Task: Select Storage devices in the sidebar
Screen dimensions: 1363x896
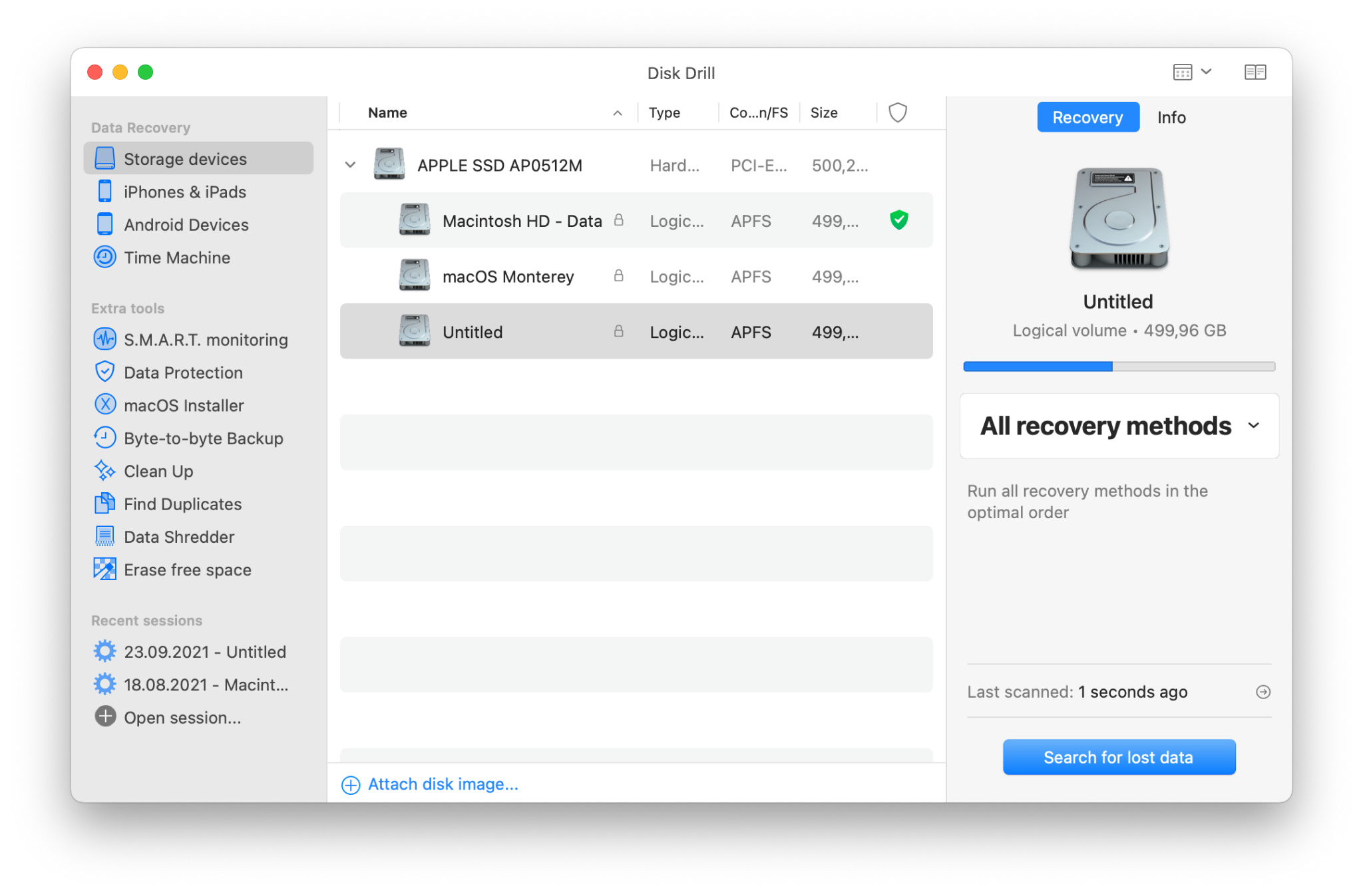Action: point(198,158)
